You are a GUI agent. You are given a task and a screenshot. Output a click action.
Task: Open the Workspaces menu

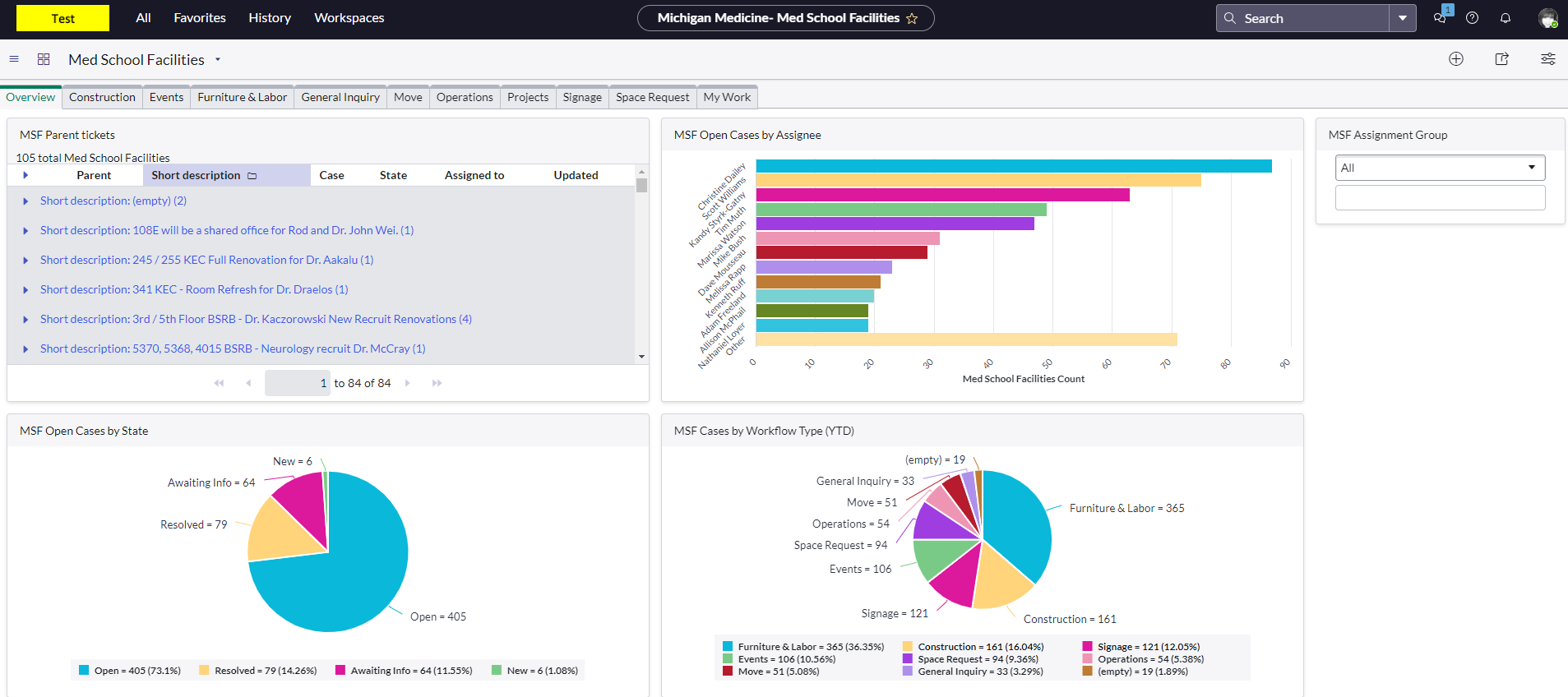[x=349, y=18]
